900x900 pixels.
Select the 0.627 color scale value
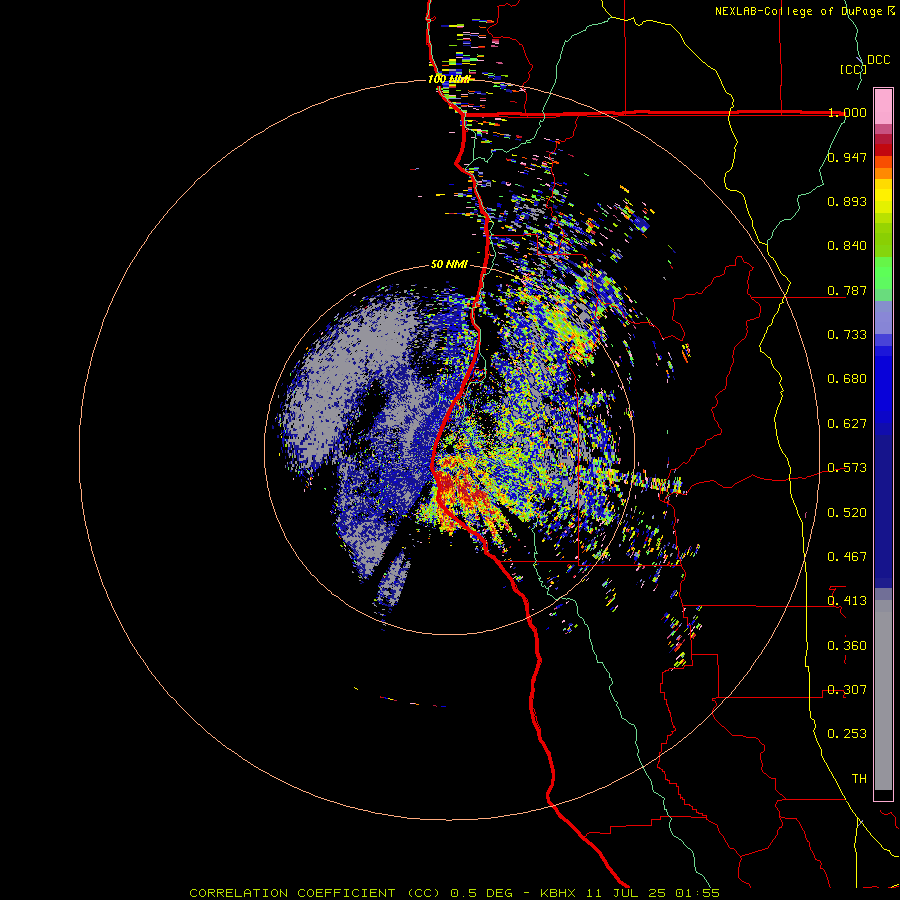(847, 424)
